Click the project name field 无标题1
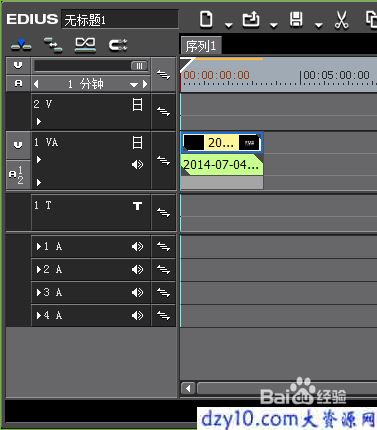 tap(120, 20)
